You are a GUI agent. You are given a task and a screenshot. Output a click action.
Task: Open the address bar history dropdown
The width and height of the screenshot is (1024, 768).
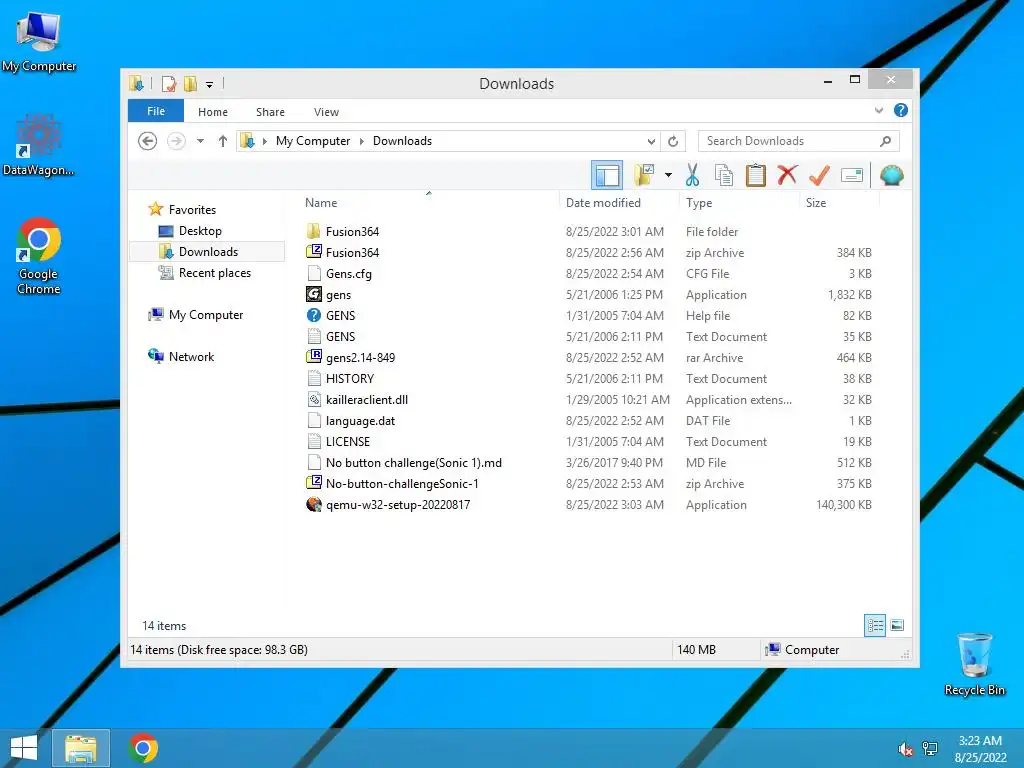(x=651, y=141)
